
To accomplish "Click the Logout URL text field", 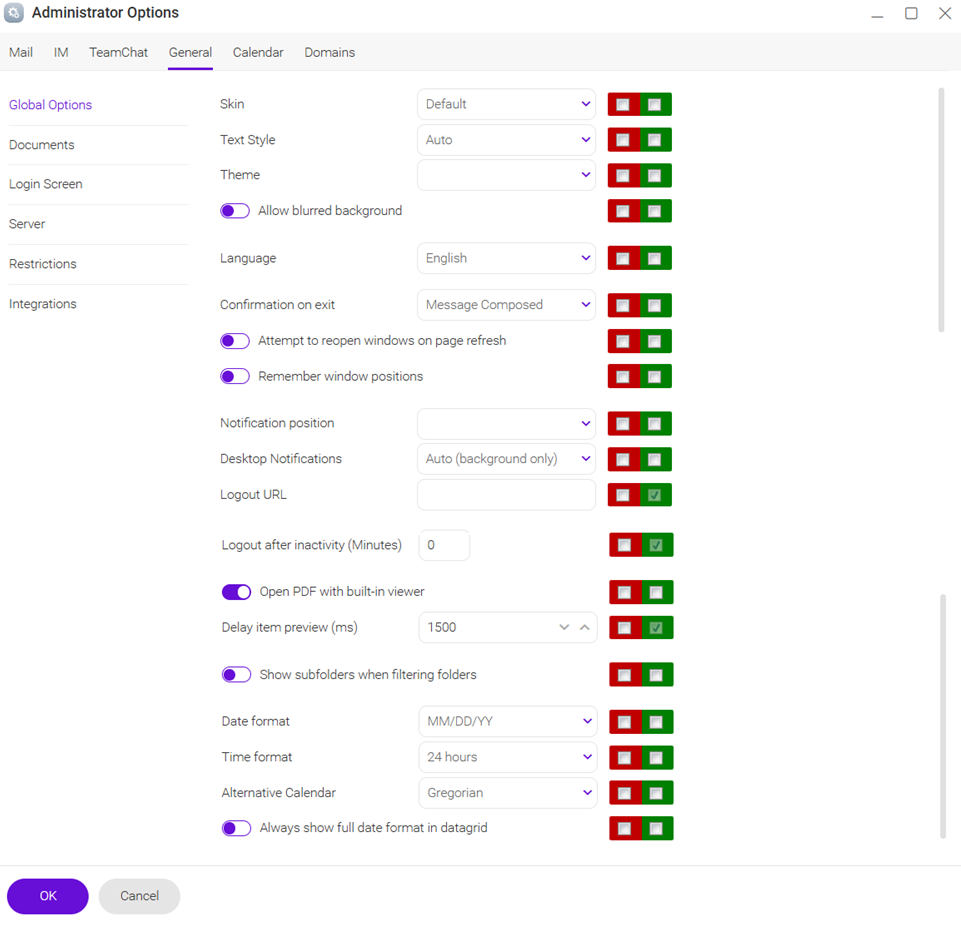I will click(x=506, y=495).
